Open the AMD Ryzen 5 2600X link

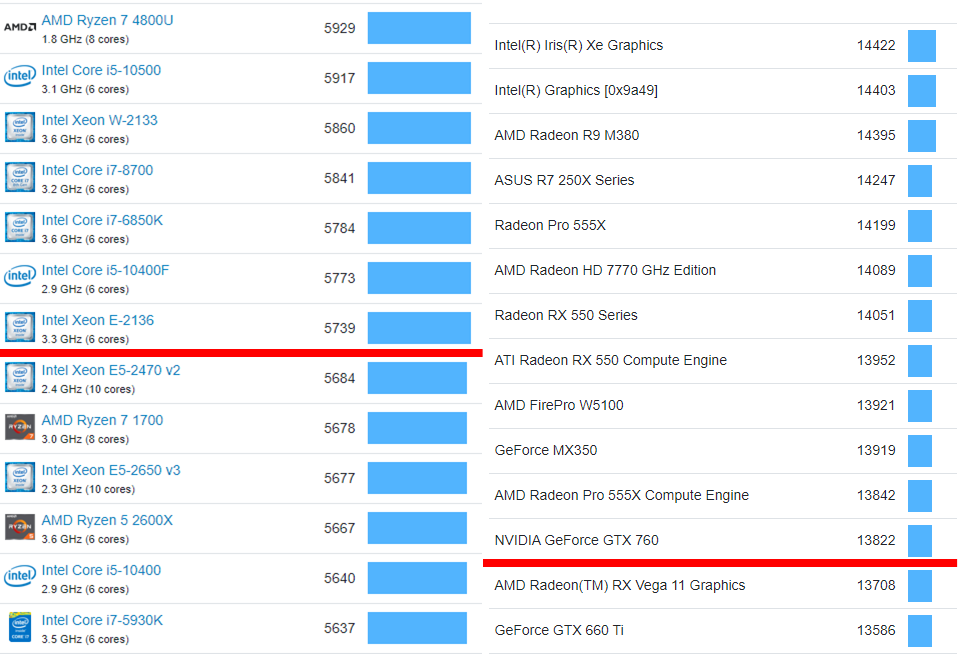pos(107,520)
